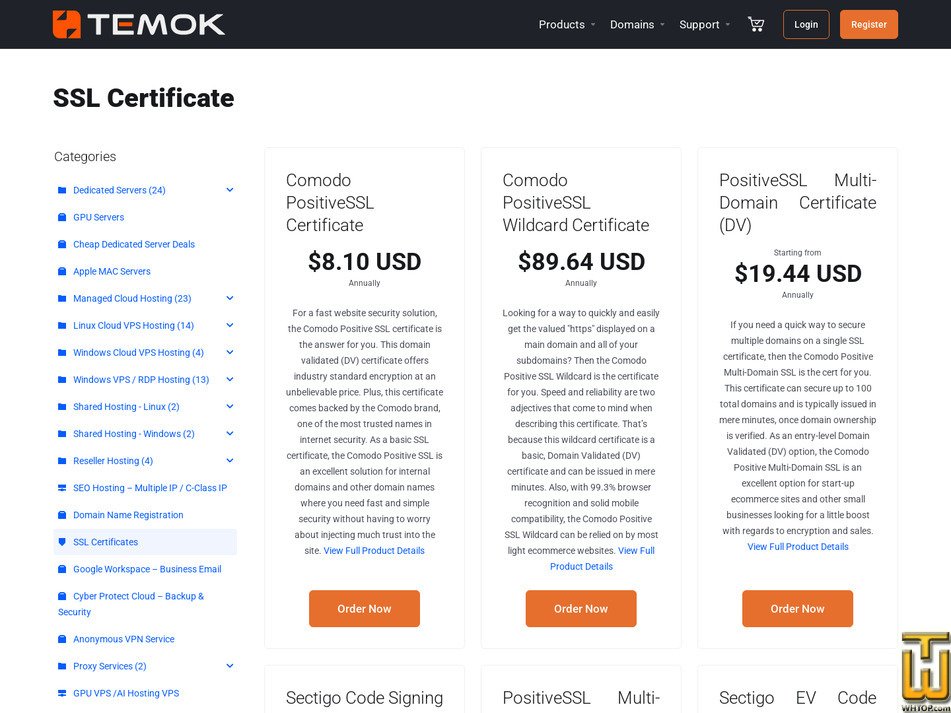
Task: Order Now on Comodo PositiveSSL Certificate
Action: (x=364, y=608)
